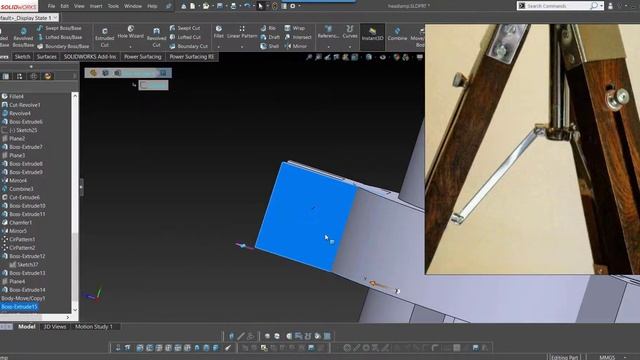The image size is (640, 360).
Task: Click the New document icon
Action: [x=192, y=6]
